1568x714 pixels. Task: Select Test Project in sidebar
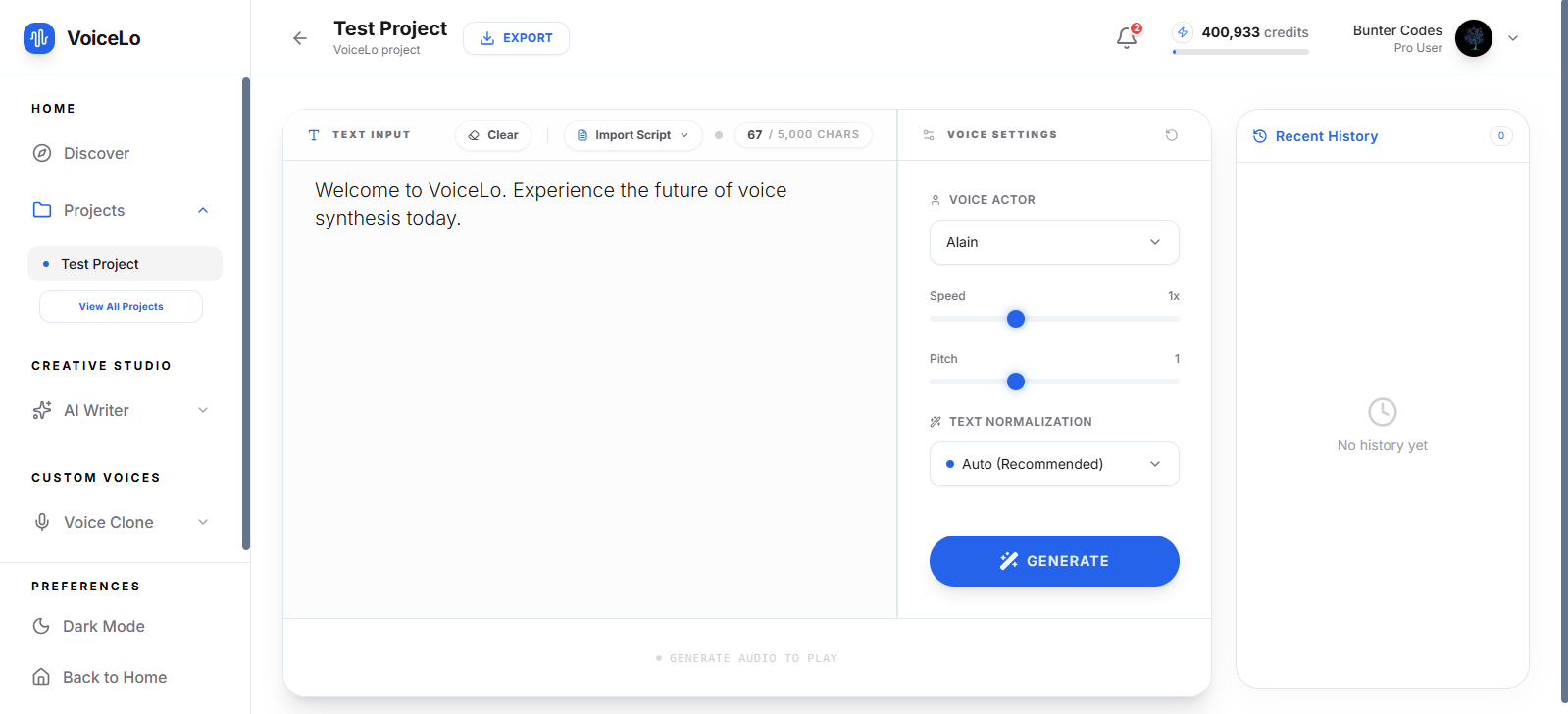tap(125, 264)
